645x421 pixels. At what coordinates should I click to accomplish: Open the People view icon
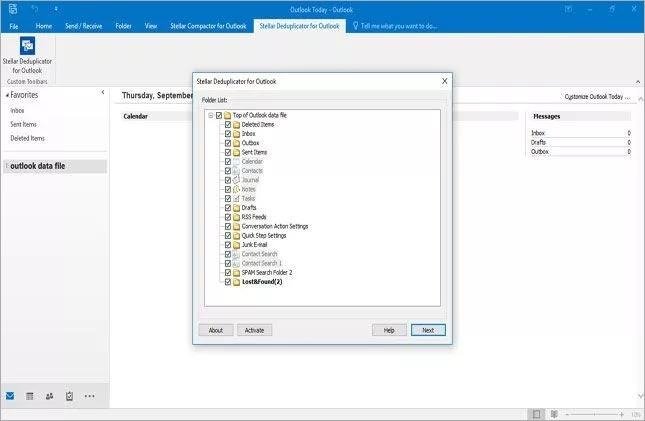49,396
